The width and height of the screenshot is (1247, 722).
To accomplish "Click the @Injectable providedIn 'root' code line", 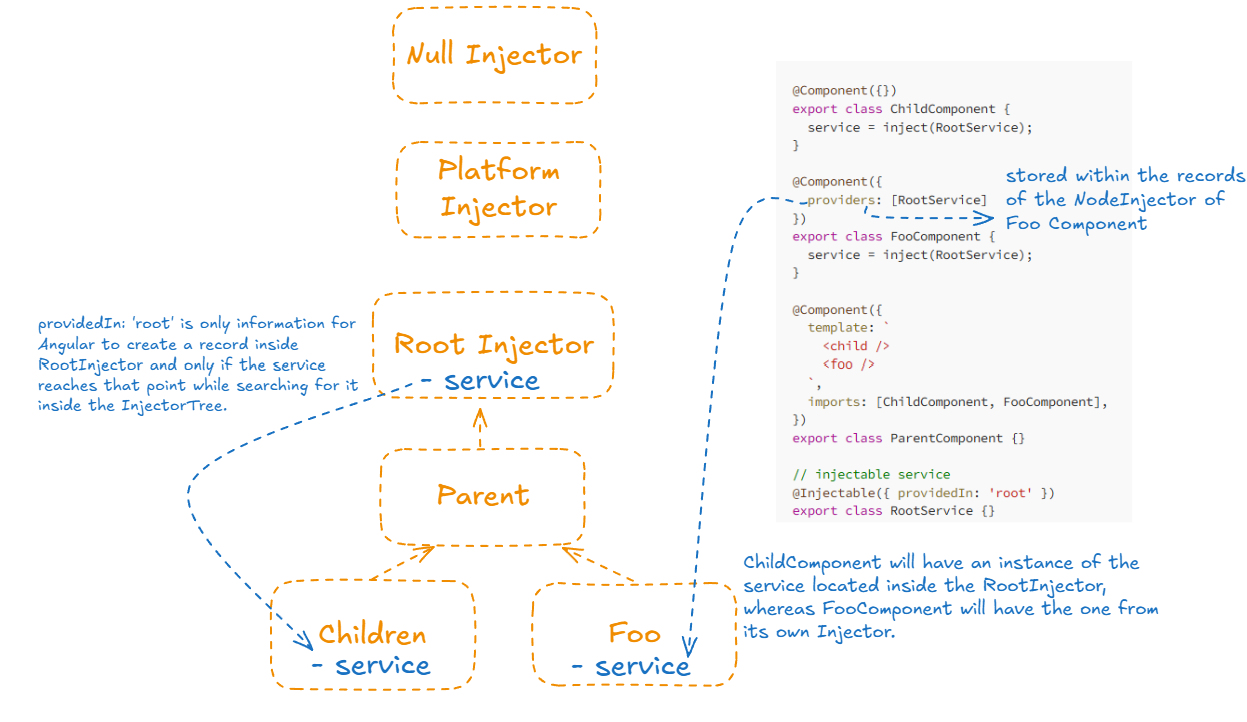I will tap(923, 492).
